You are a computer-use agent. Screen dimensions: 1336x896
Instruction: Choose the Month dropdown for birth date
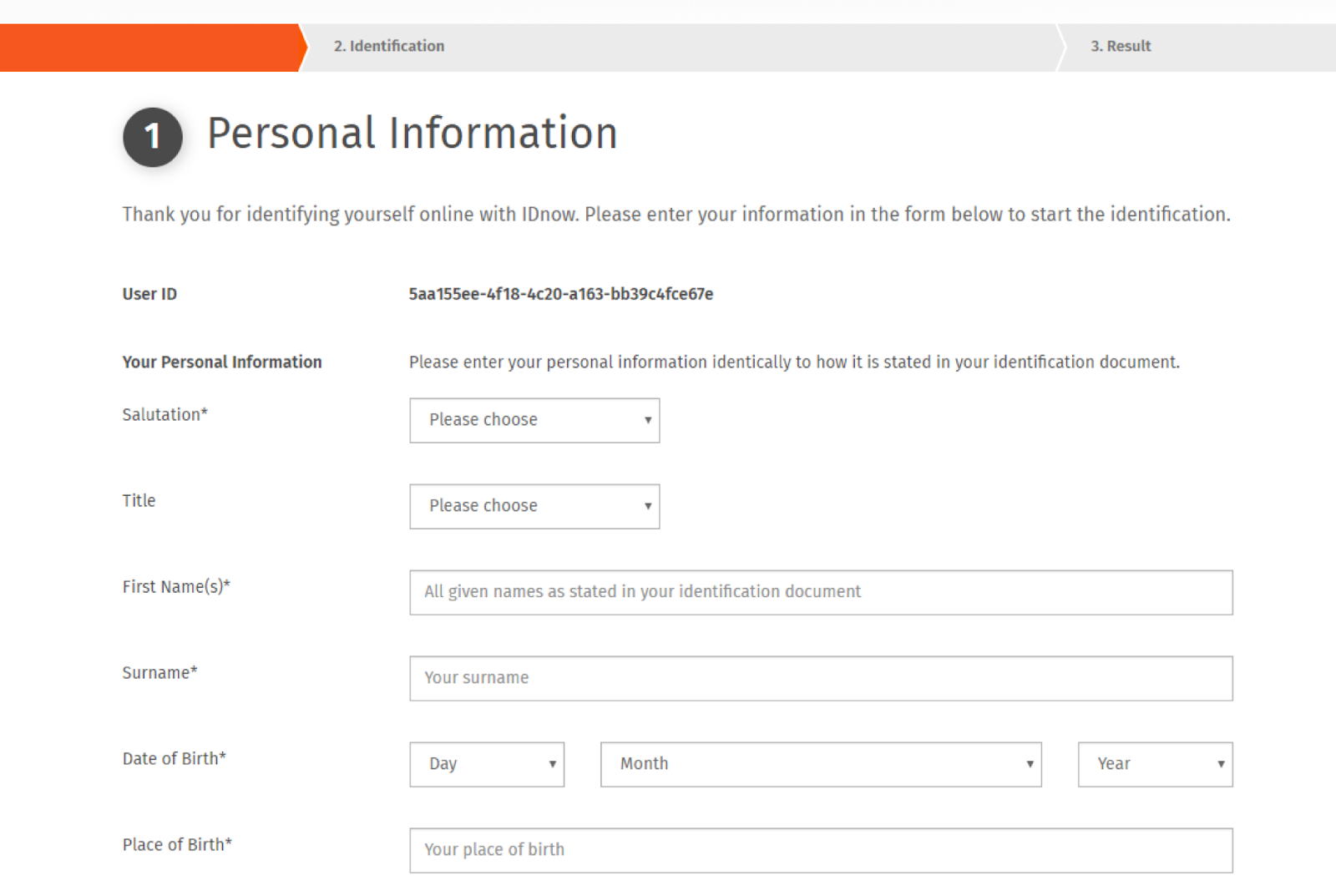tap(821, 764)
